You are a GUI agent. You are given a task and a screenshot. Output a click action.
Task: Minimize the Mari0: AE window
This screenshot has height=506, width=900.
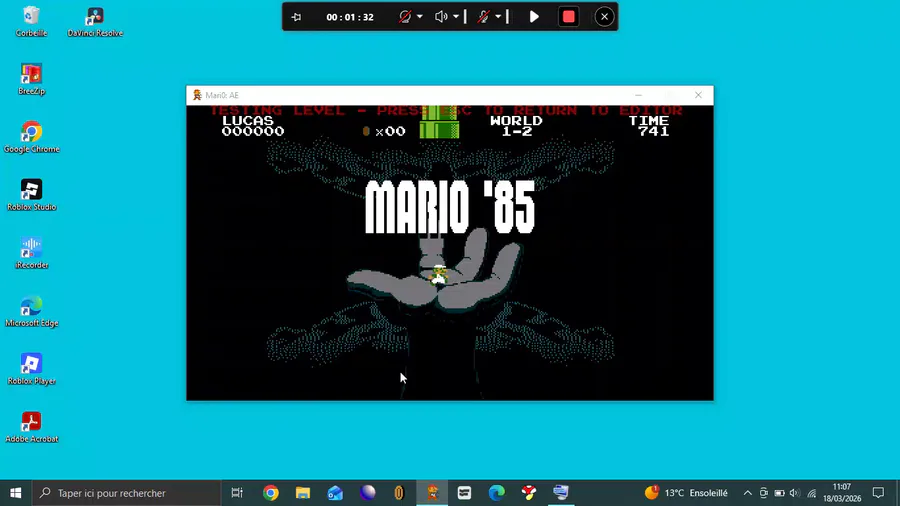pyautogui.click(x=638, y=95)
